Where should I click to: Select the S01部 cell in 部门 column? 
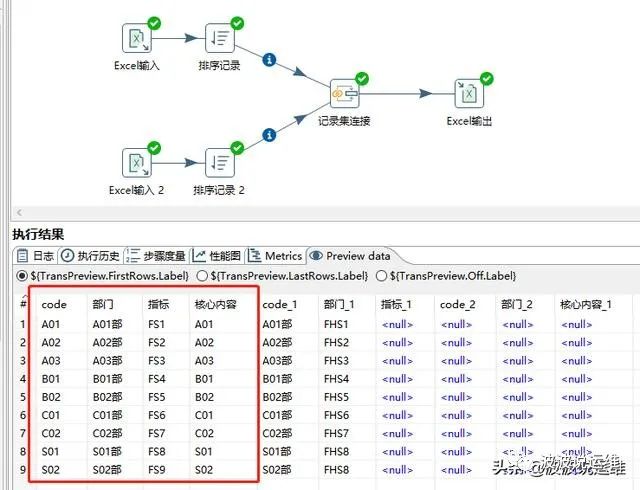coord(107,452)
